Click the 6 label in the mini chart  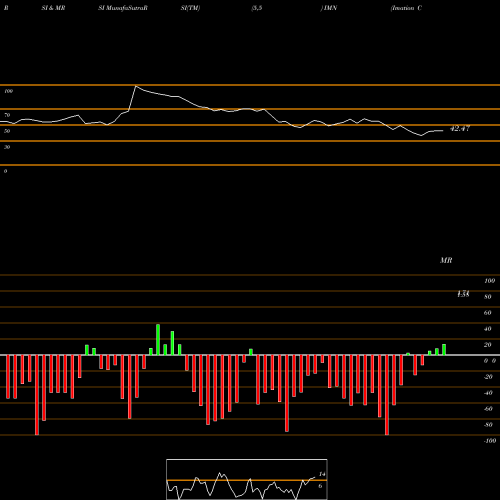[320, 486]
